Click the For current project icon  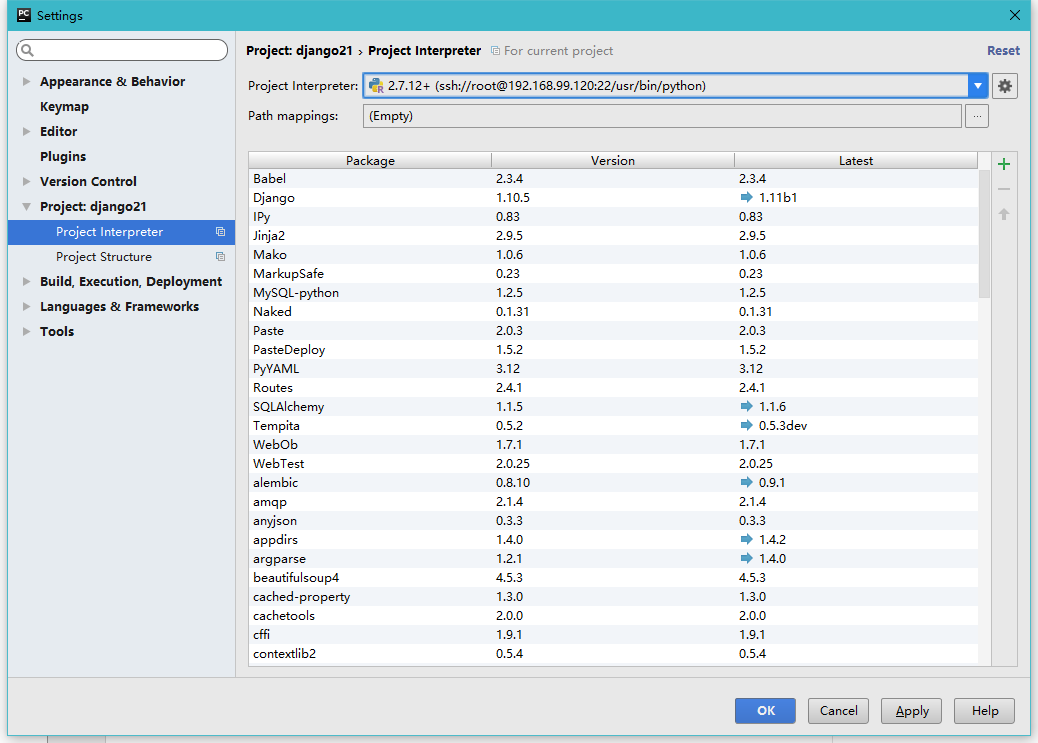click(x=495, y=51)
